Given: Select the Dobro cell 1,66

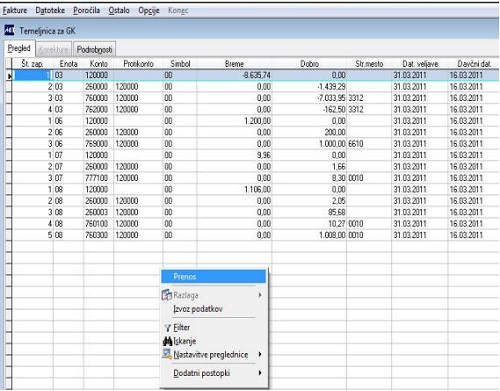Looking at the screenshot, I should (x=309, y=166).
